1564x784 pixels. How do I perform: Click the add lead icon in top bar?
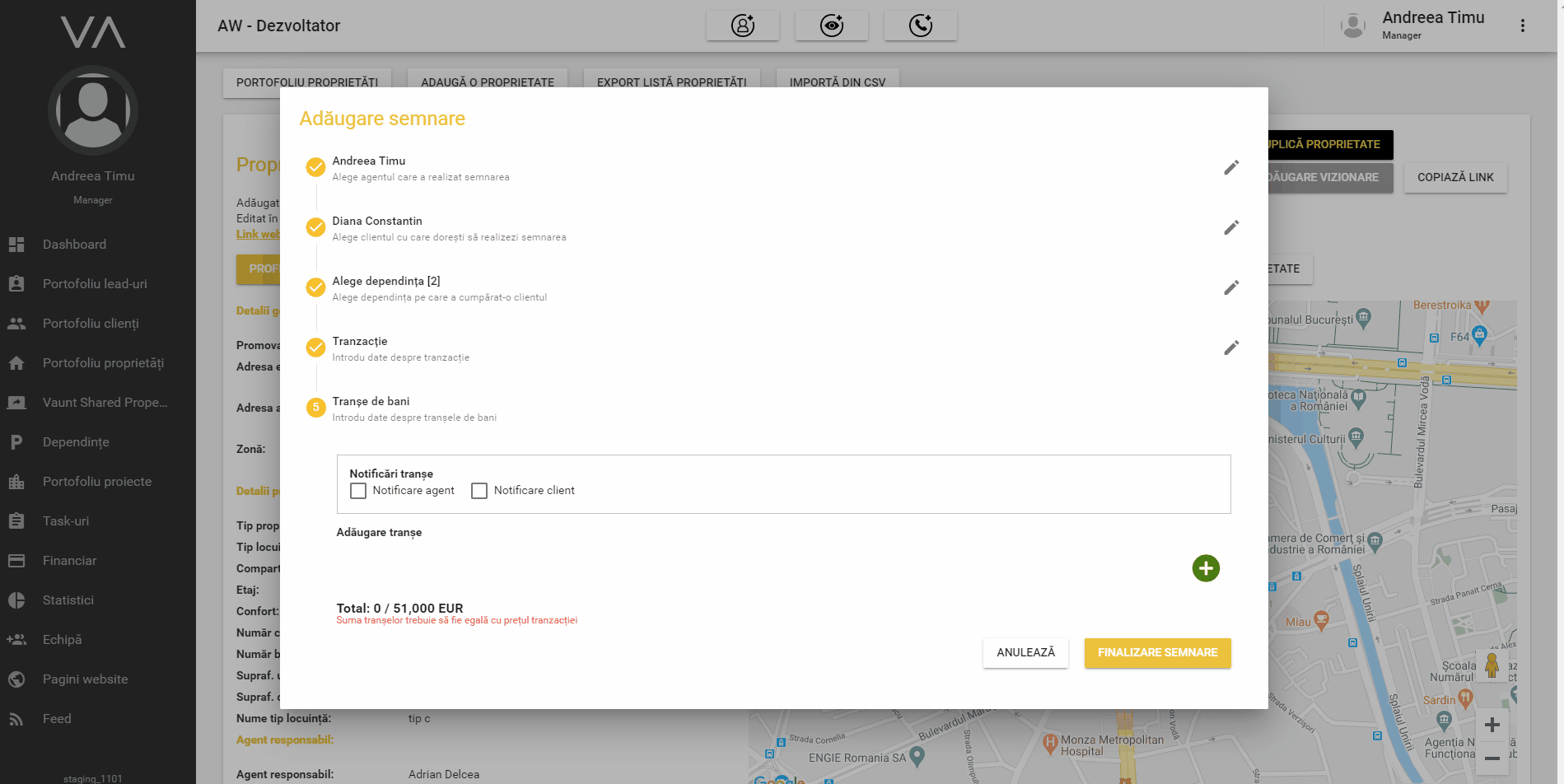tap(743, 26)
